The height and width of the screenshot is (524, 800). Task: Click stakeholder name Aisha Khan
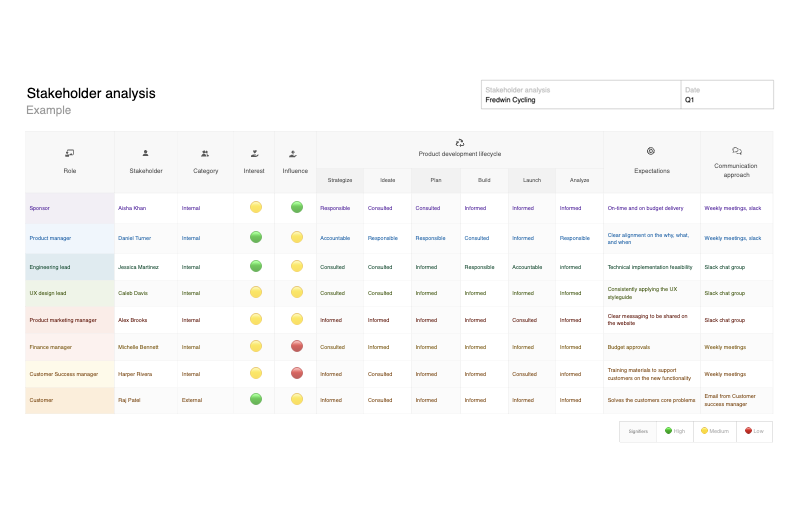click(132, 208)
